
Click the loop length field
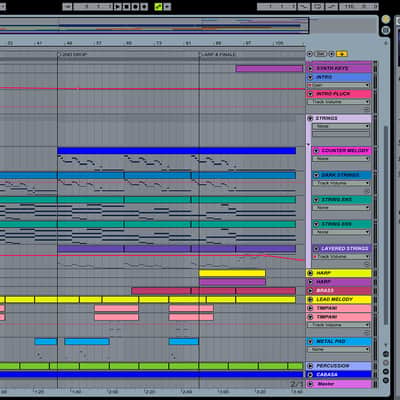pos(359,6)
